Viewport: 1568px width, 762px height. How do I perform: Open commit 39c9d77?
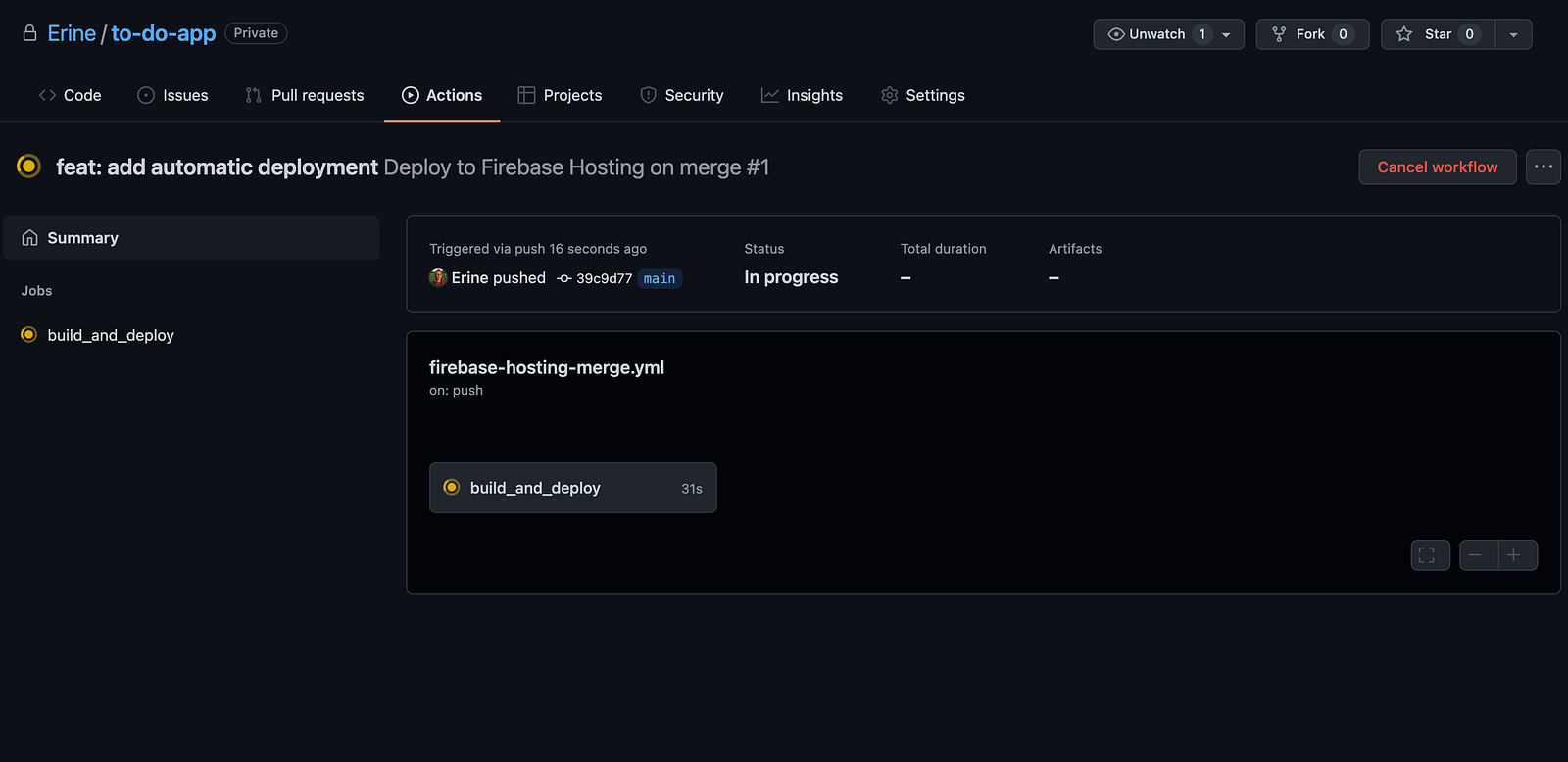(604, 279)
